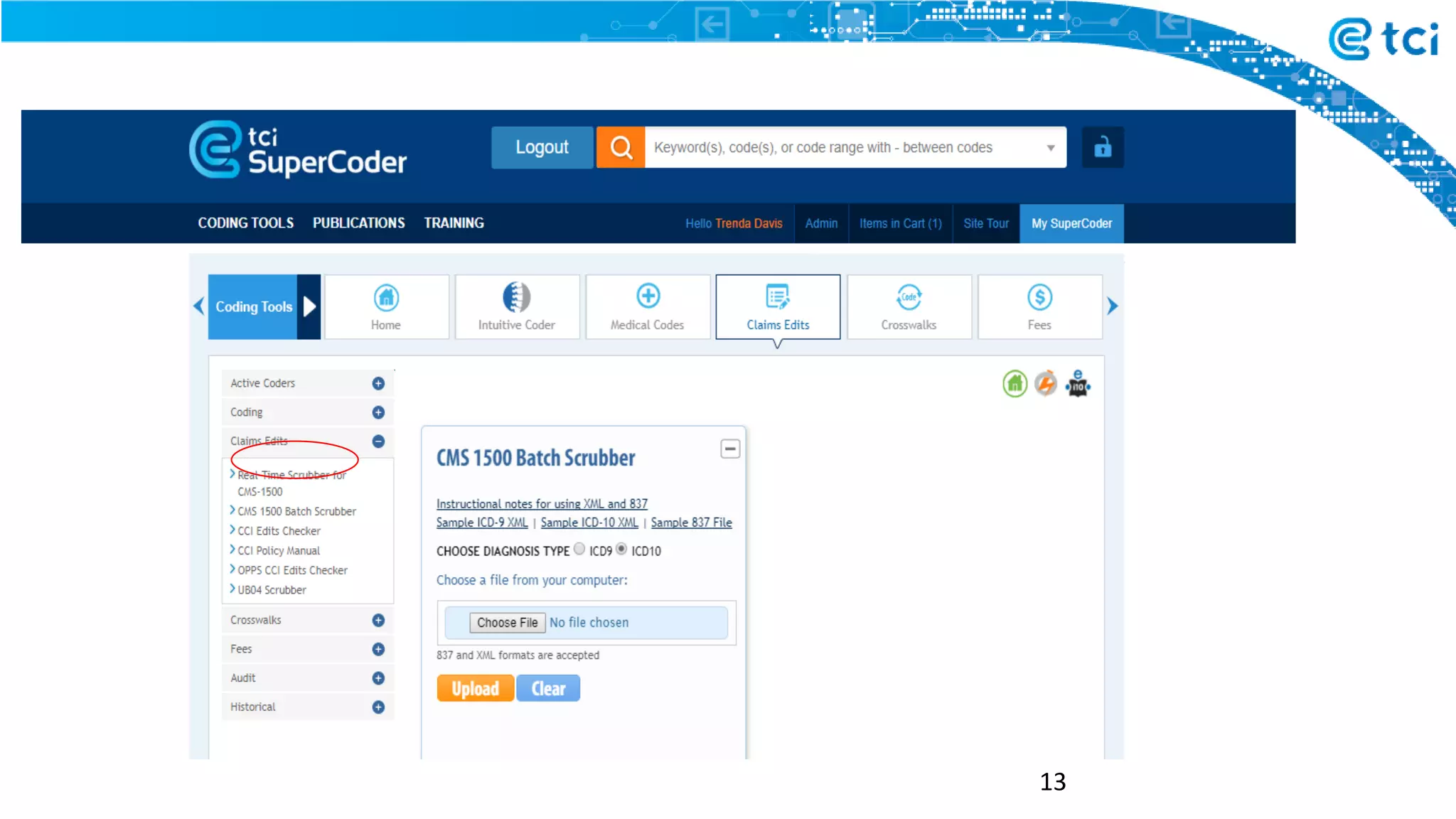The width and height of the screenshot is (1456, 819).
Task: Select the ICD9 diagnosis type radio
Action: (579, 549)
